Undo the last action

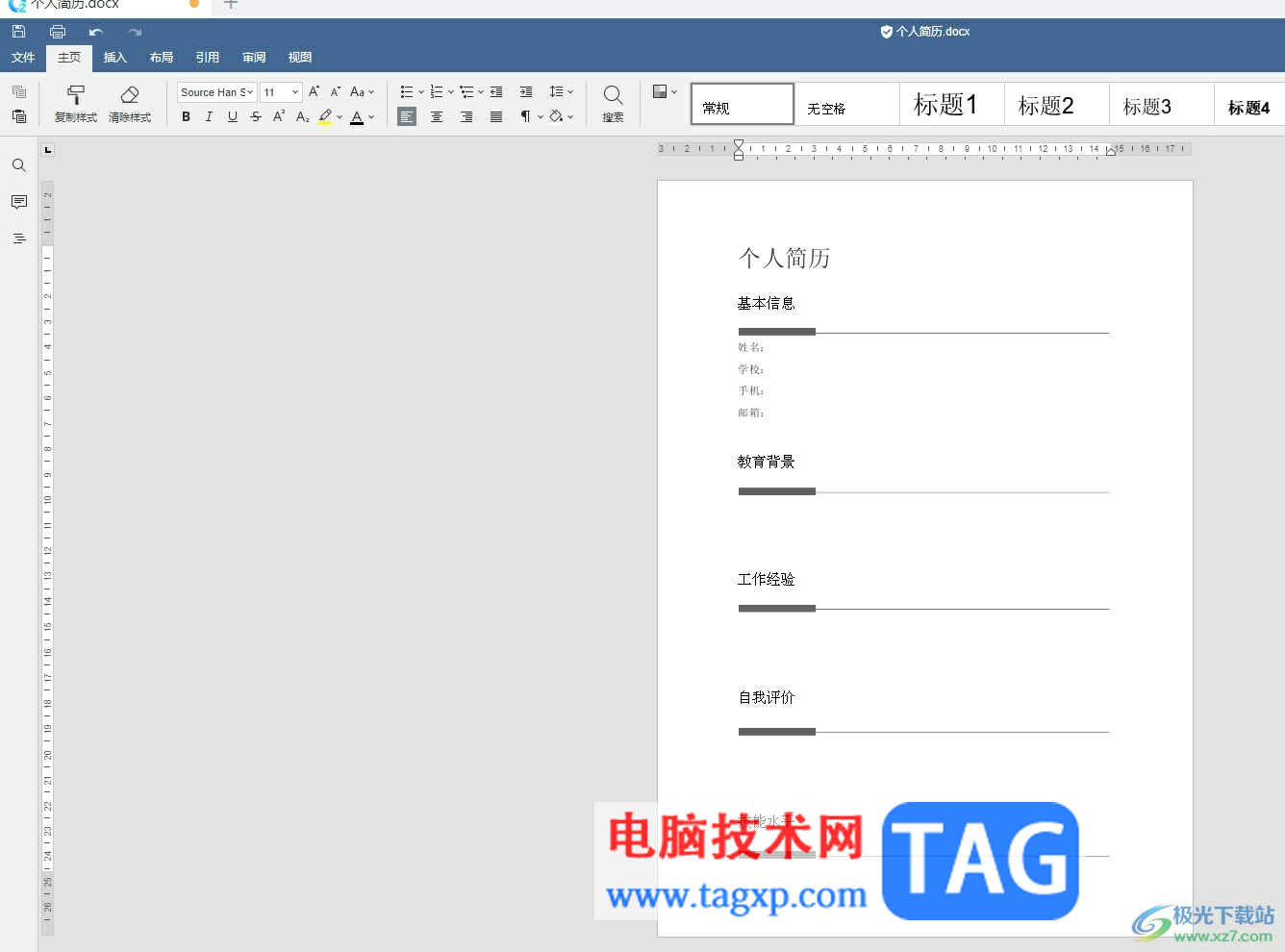coord(96,32)
